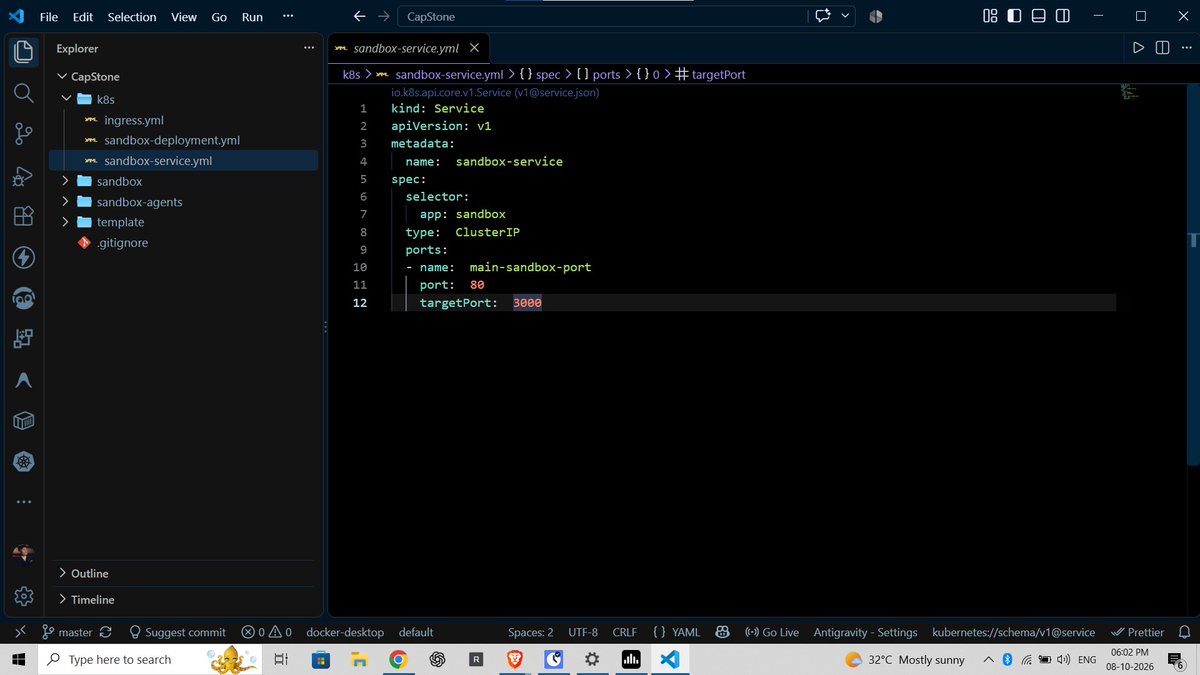Click the AI chat sparkle icon in title bar
Image resolution: width=1200 pixels, height=675 pixels.
[x=824, y=16]
